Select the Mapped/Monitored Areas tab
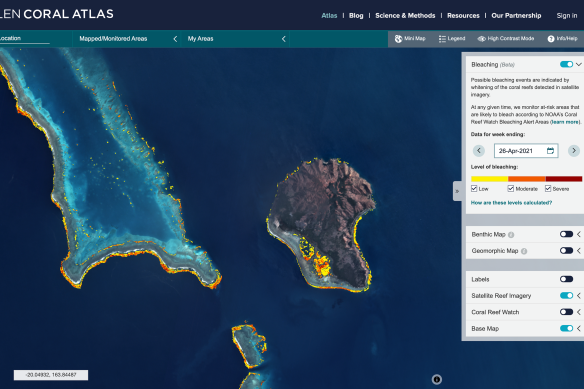 113,39
